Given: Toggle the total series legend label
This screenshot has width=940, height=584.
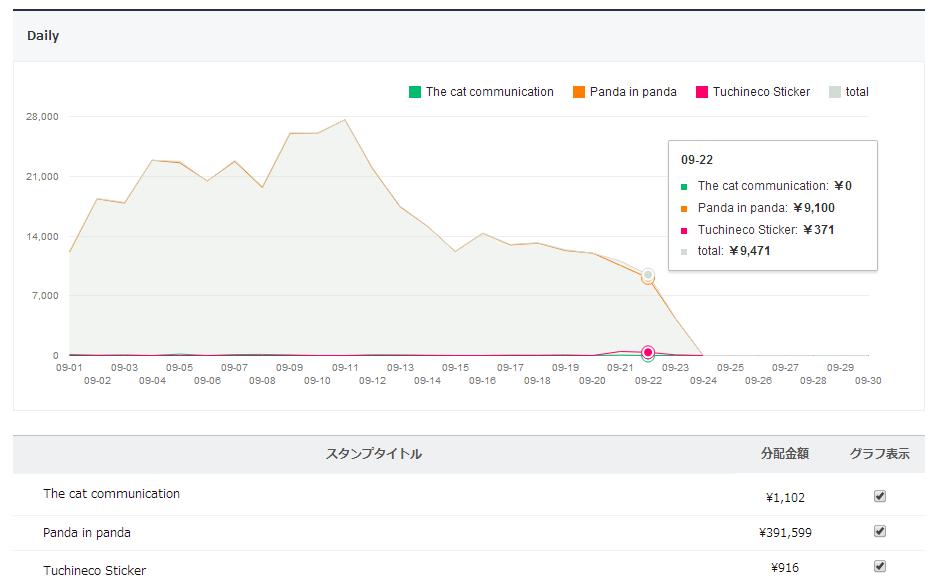Looking at the screenshot, I should tap(857, 92).
